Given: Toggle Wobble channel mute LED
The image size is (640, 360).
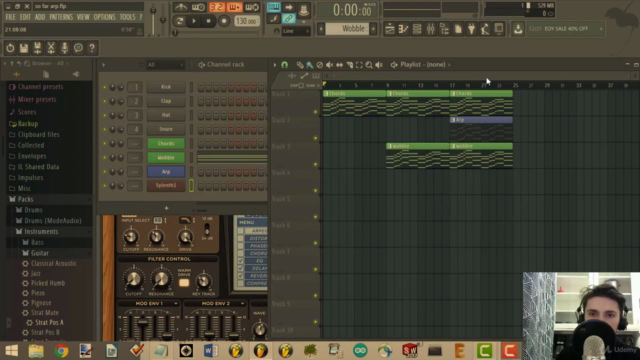Looking at the screenshot, I should pos(104,158).
